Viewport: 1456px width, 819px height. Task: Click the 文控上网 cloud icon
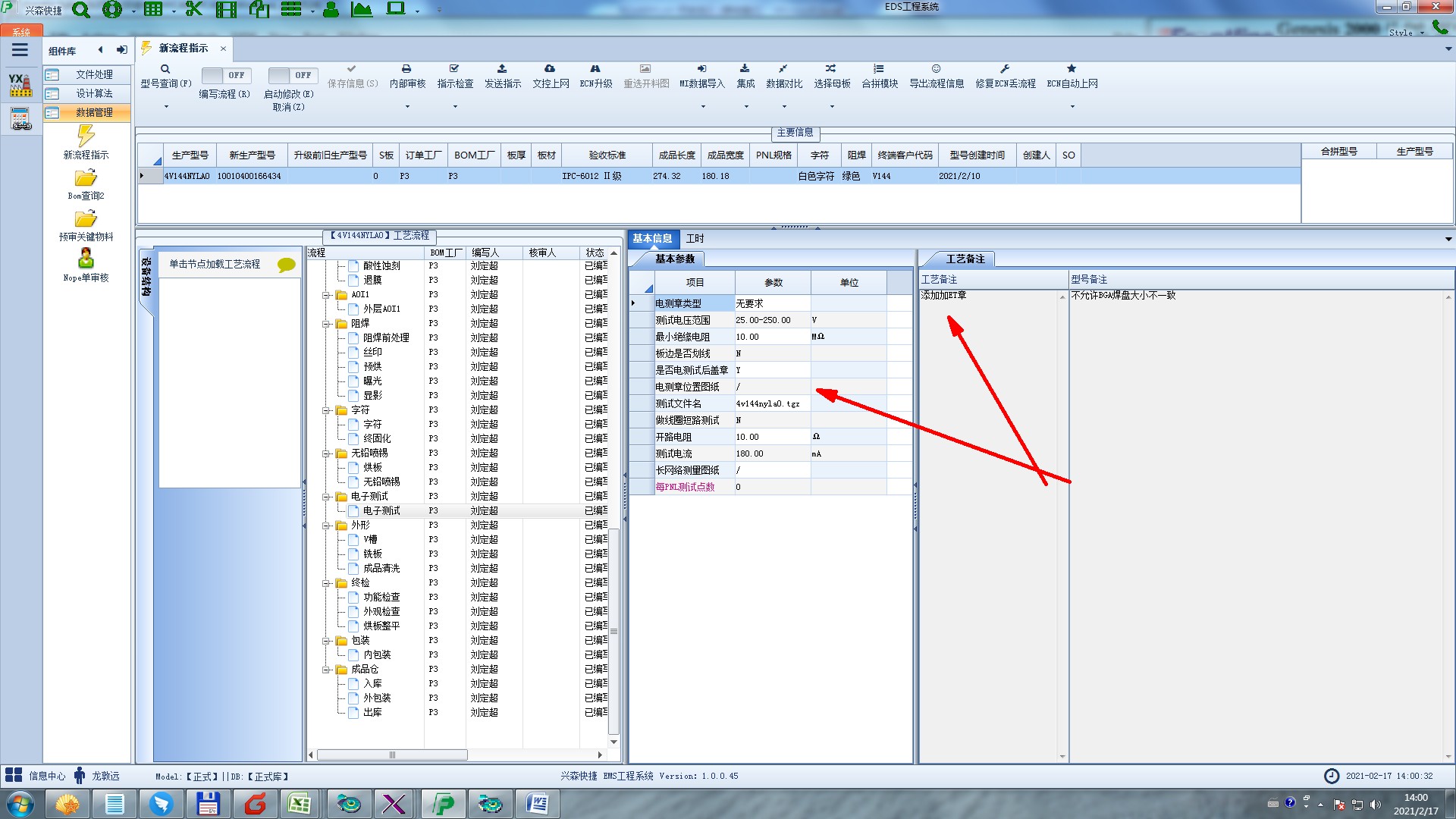[x=550, y=69]
